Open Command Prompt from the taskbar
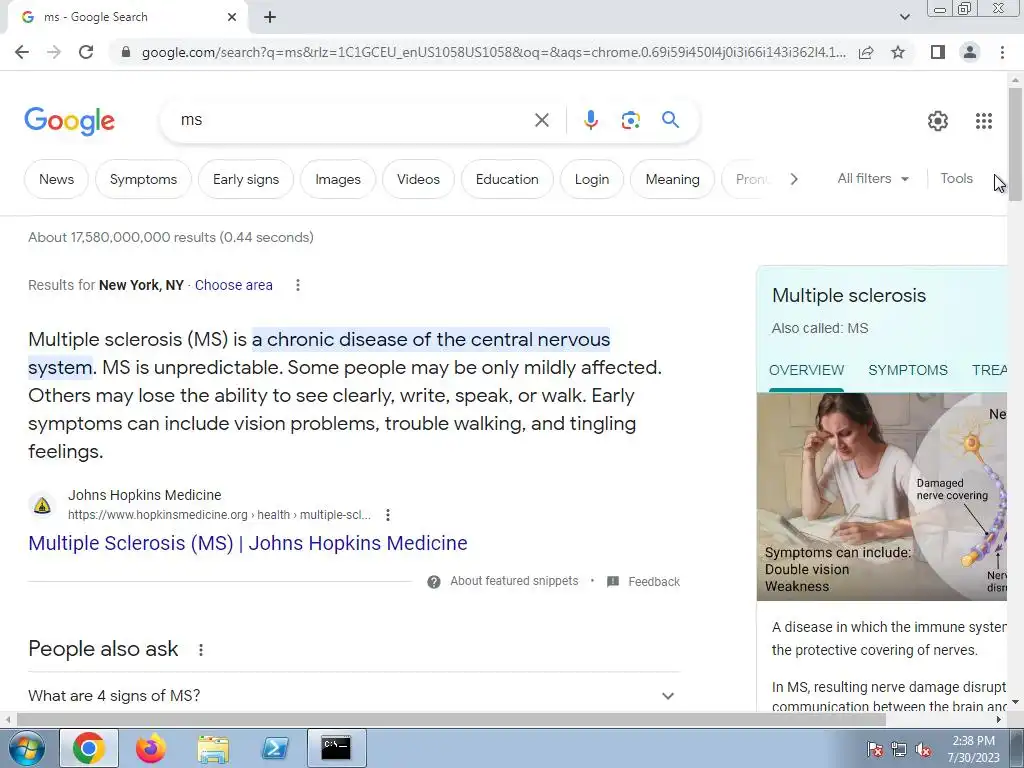Image resolution: width=1024 pixels, height=768 pixels. click(336, 748)
